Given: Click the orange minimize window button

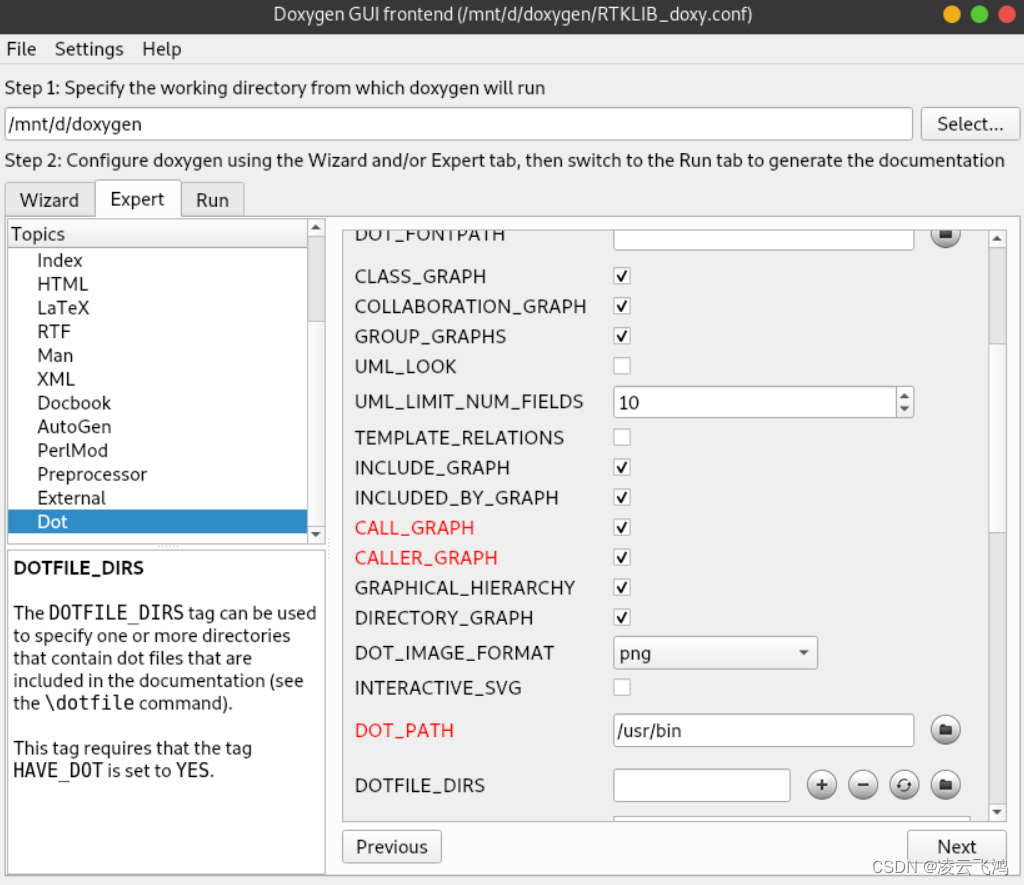Looking at the screenshot, I should 952,14.
